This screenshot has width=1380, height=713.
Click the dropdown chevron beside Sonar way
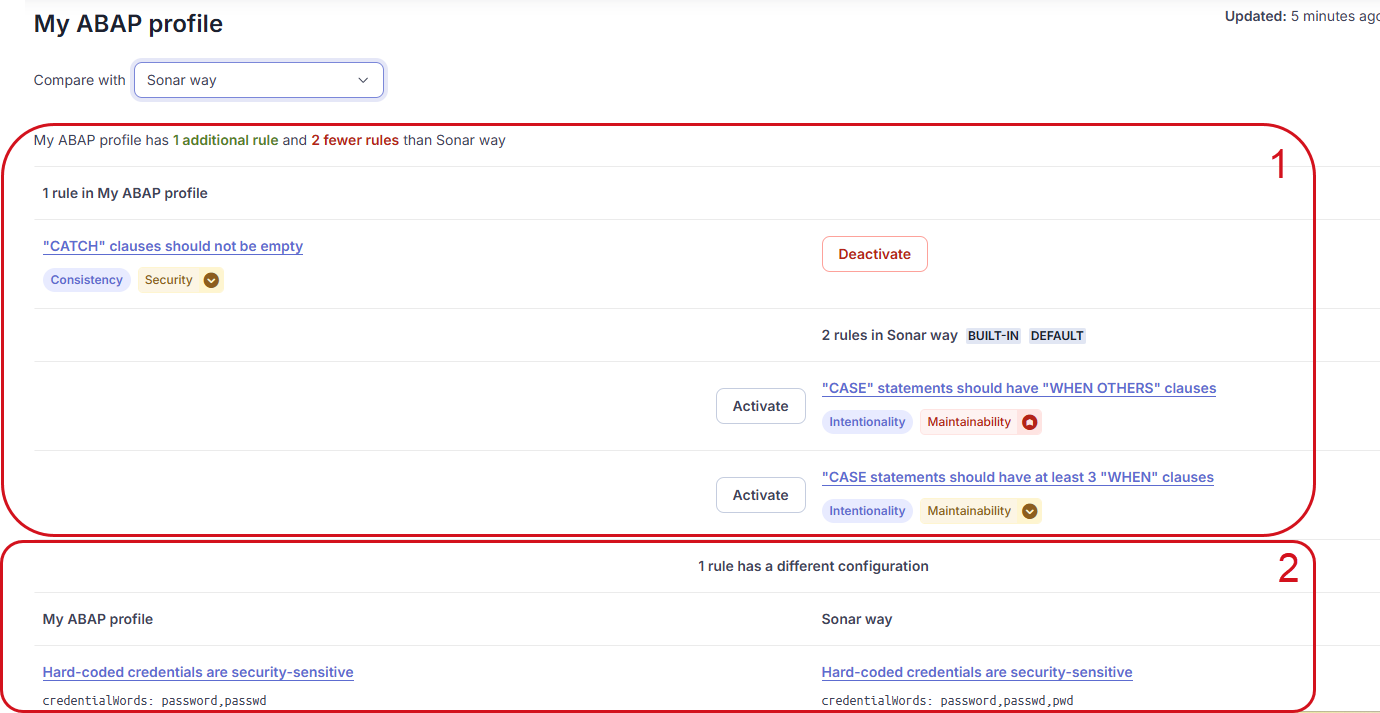tap(363, 80)
